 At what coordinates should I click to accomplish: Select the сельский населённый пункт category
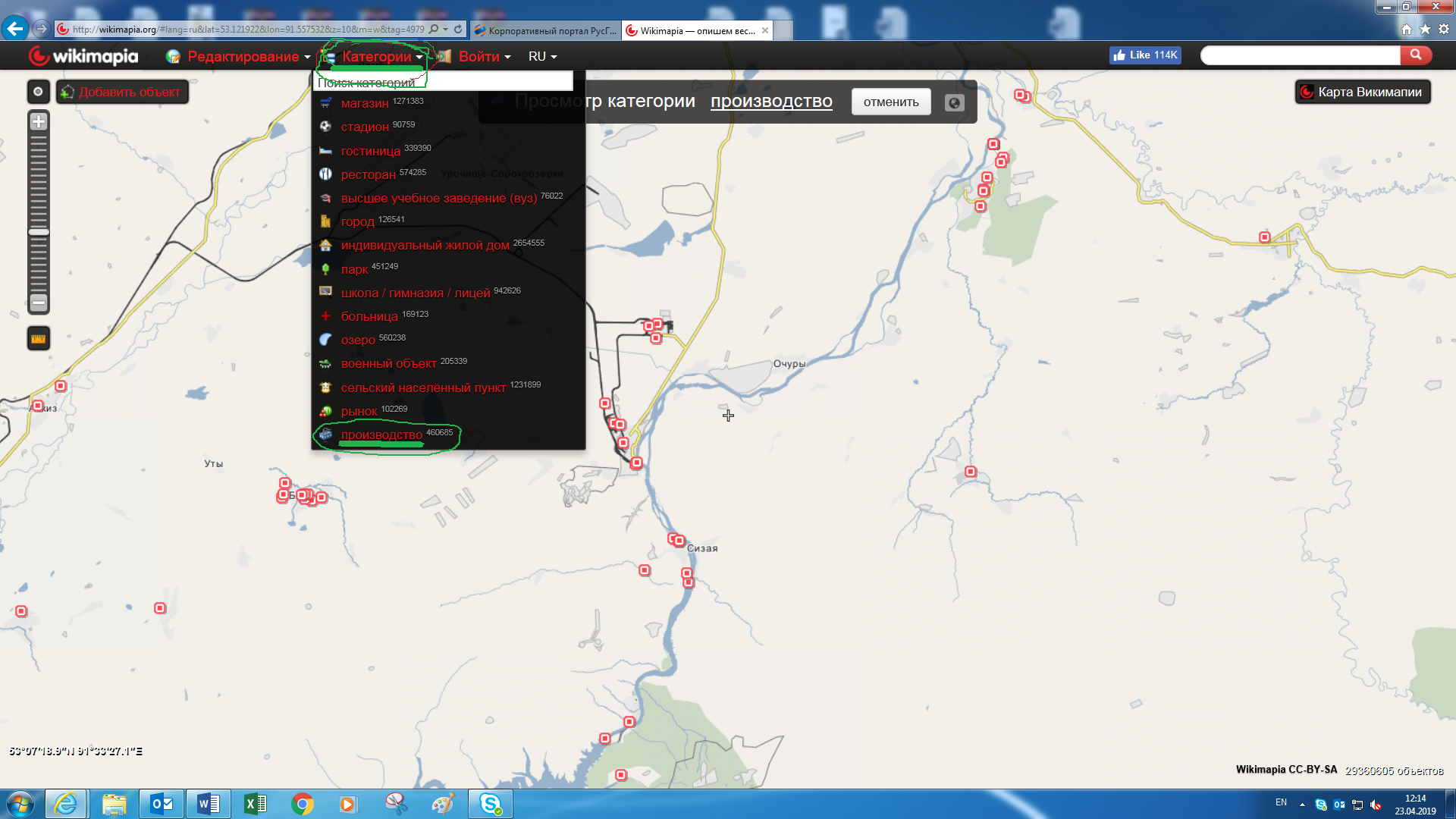pyautogui.click(x=423, y=388)
